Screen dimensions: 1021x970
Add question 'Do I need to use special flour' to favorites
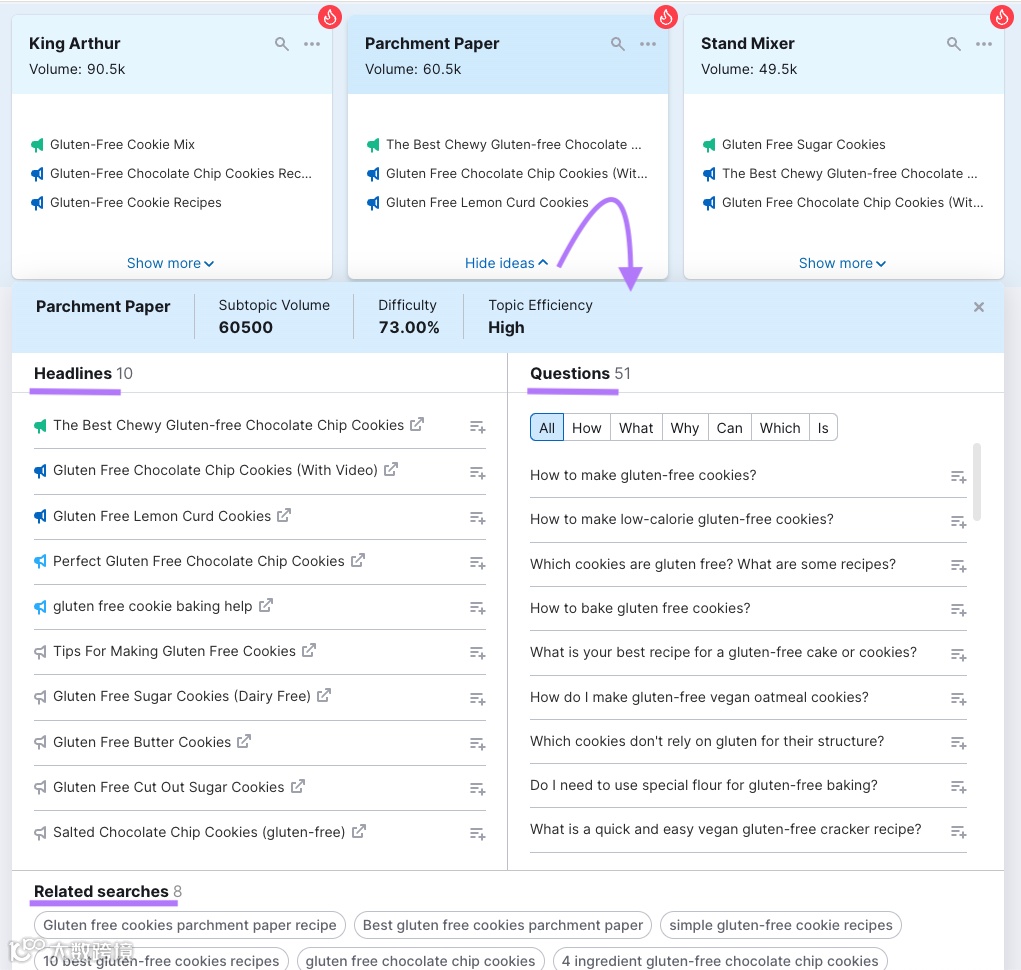click(x=958, y=787)
